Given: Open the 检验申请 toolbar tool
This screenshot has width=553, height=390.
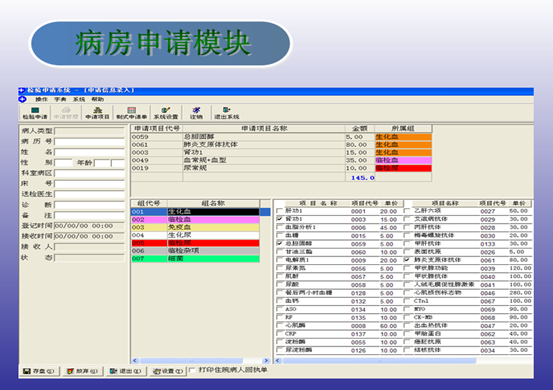Looking at the screenshot, I should [x=35, y=113].
